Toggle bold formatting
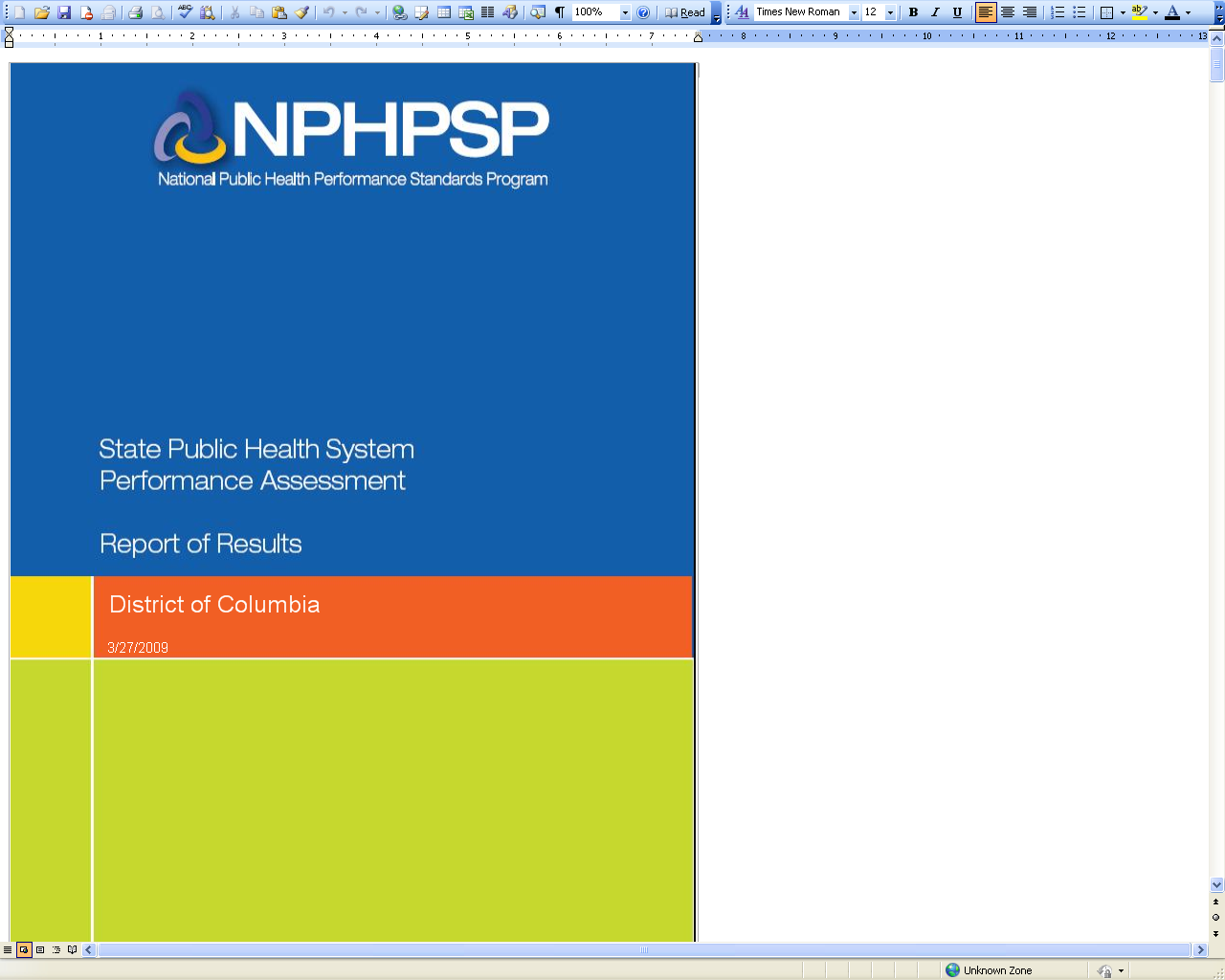Image resolution: width=1225 pixels, height=980 pixels. coord(913,12)
